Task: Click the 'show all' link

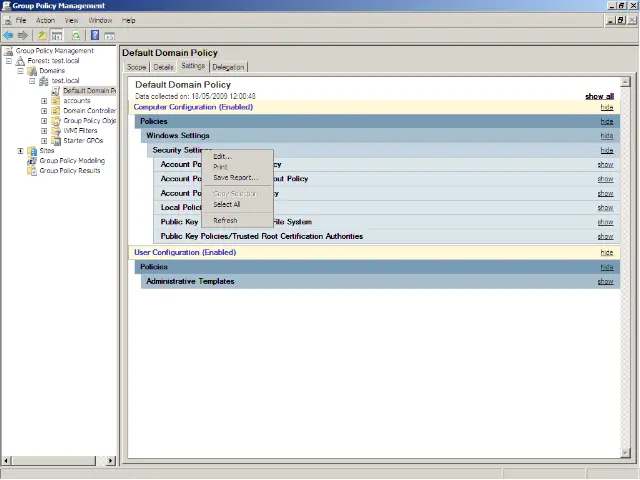Action: pos(599,96)
